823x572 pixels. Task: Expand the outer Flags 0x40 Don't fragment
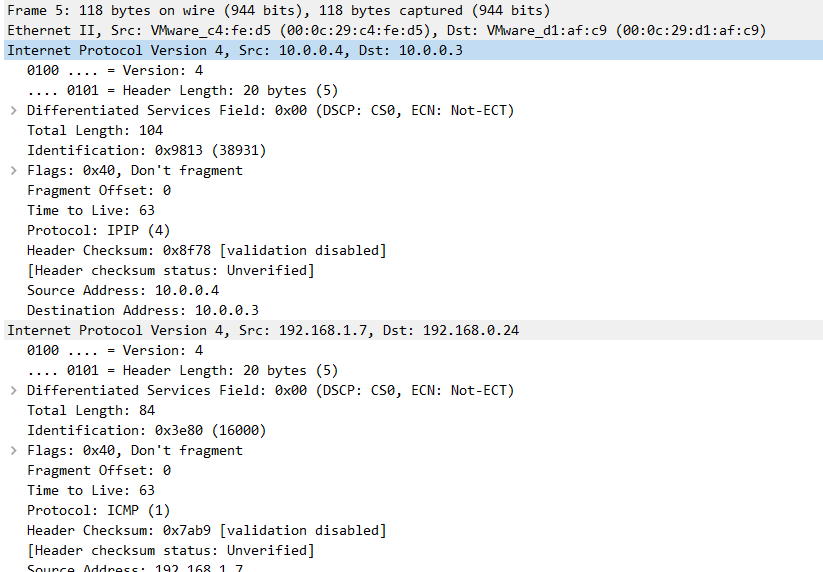pos(14,171)
